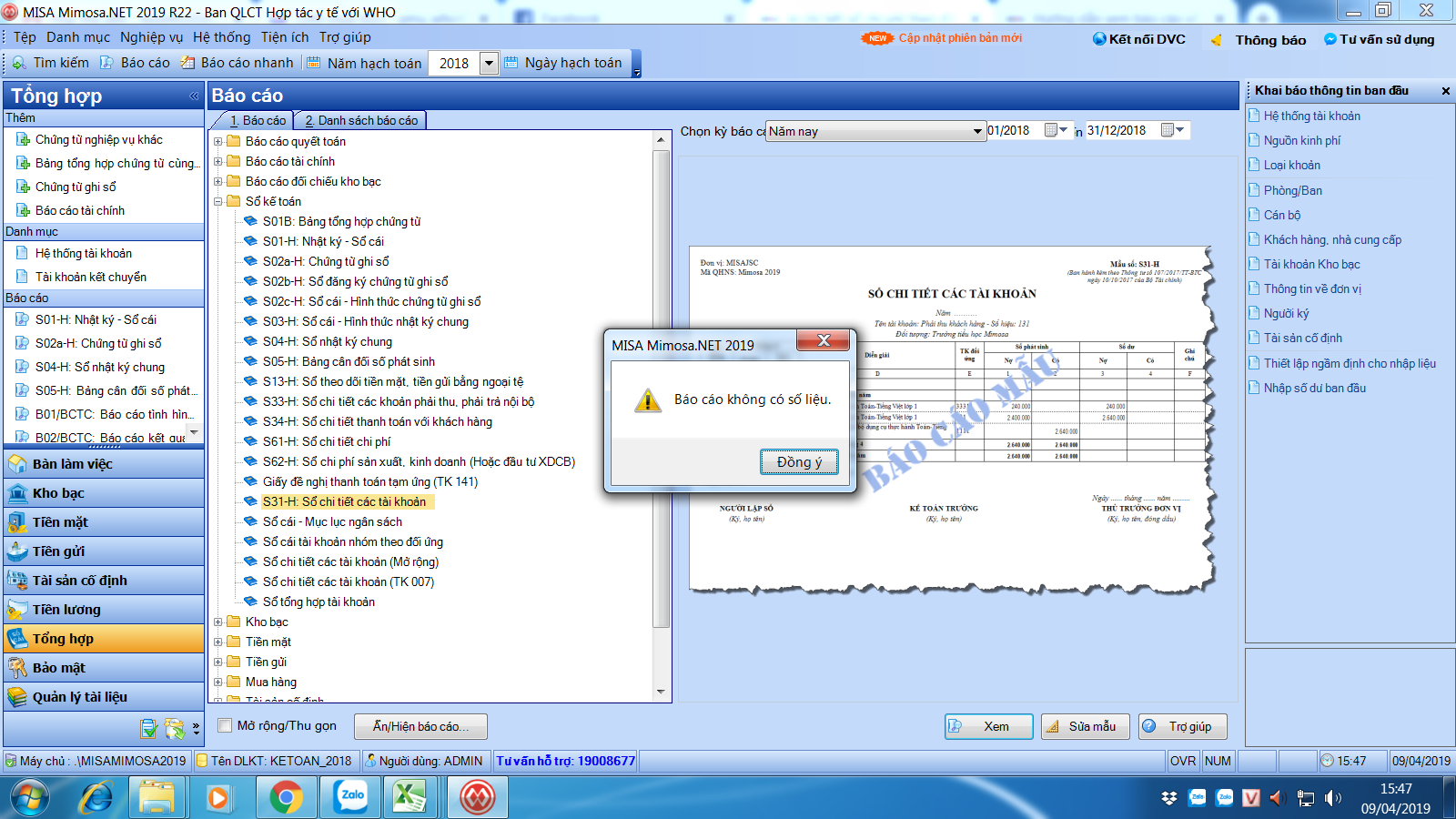Select S03-H: Sổ cái nhật ký chung report
Image resolution: width=1456 pixels, height=819 pixels.
point(366,321)
